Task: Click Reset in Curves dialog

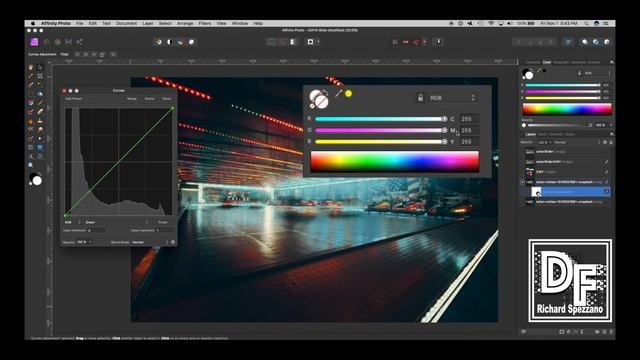Action: (167, 99)
